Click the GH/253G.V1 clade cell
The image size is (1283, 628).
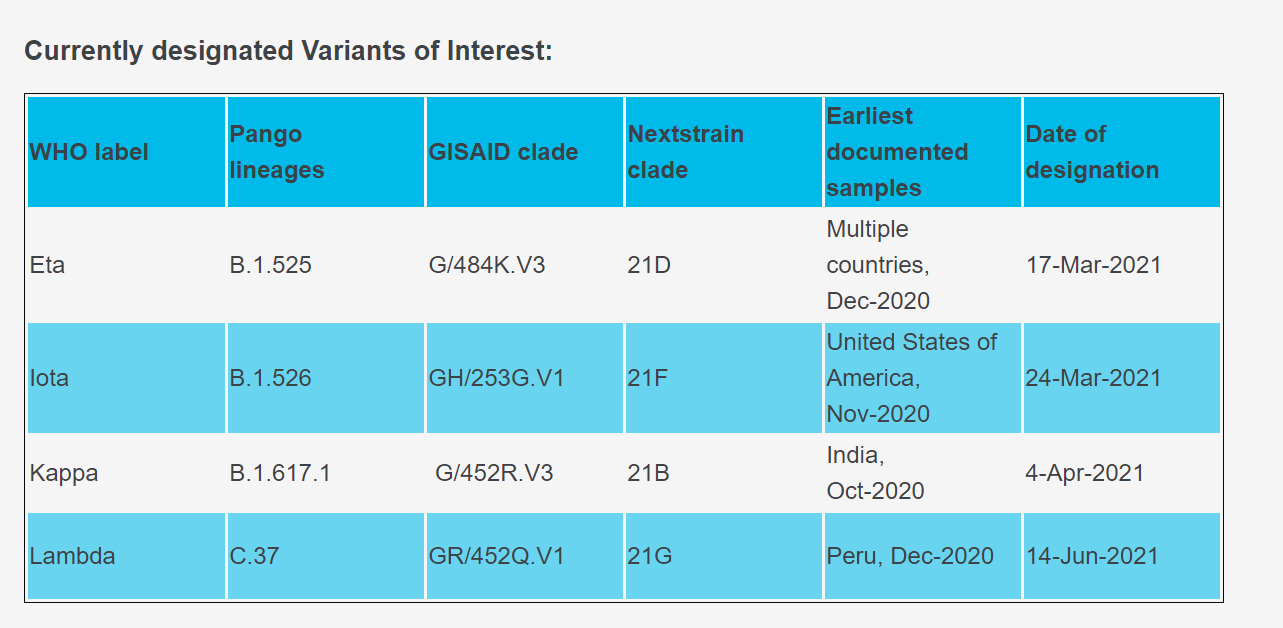pyautogui.click(x=496, y=378)
